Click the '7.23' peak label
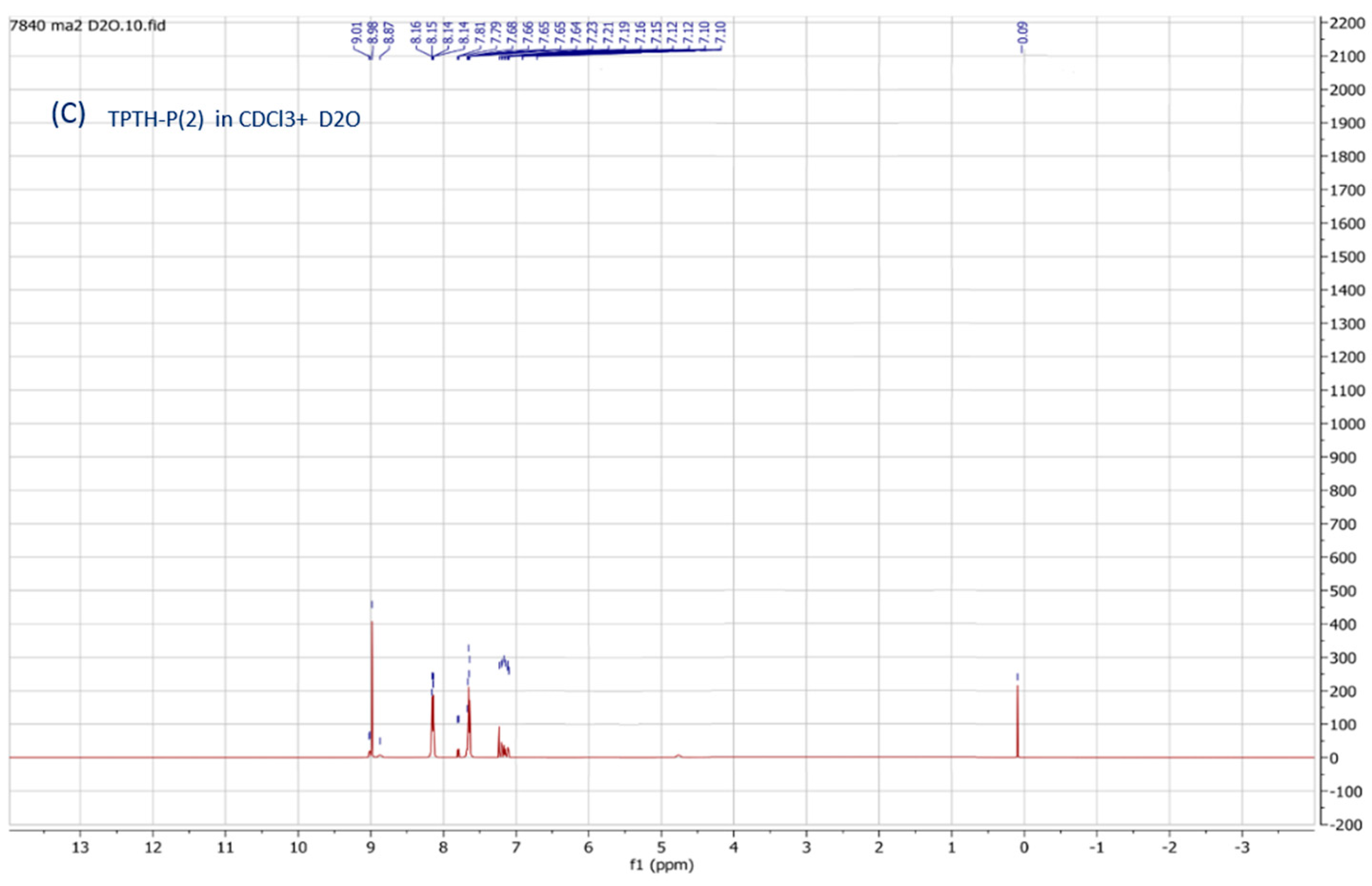Image resolution: width=1372 pixels, height=886 pixels. [593, 33]
